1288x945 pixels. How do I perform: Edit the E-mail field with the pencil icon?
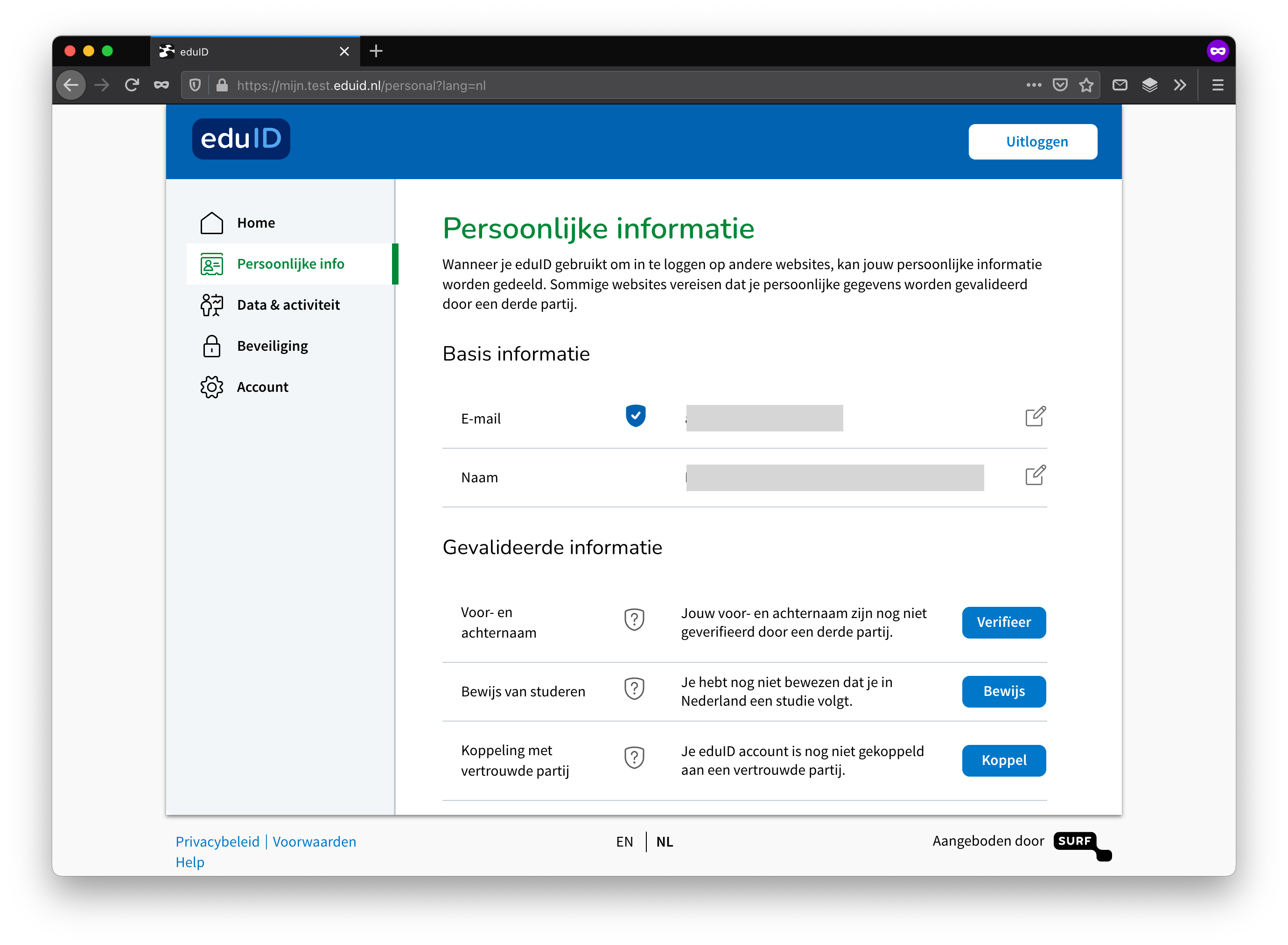1035,417
